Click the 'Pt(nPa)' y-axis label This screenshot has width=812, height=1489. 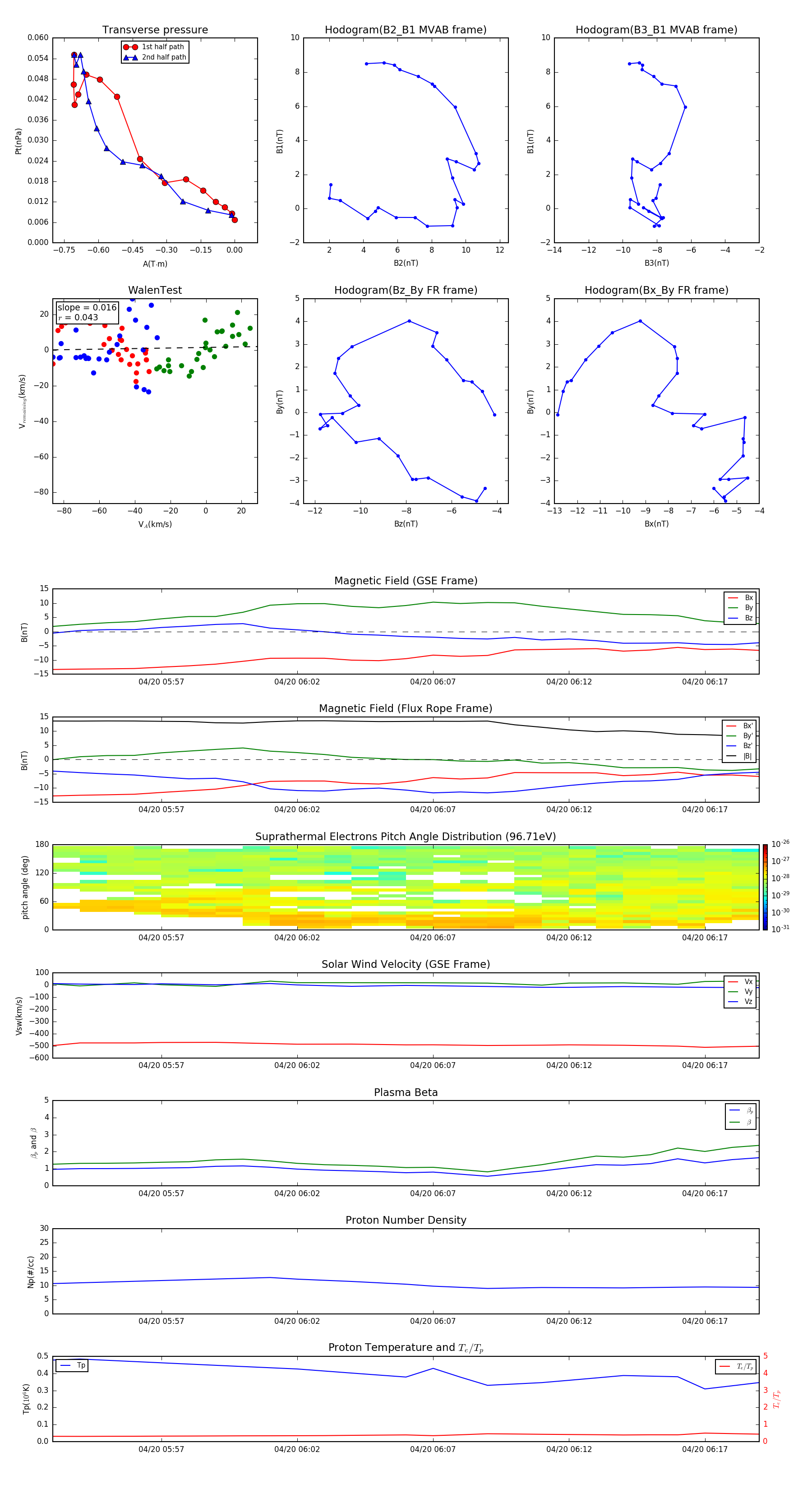[x=18, y=141]
